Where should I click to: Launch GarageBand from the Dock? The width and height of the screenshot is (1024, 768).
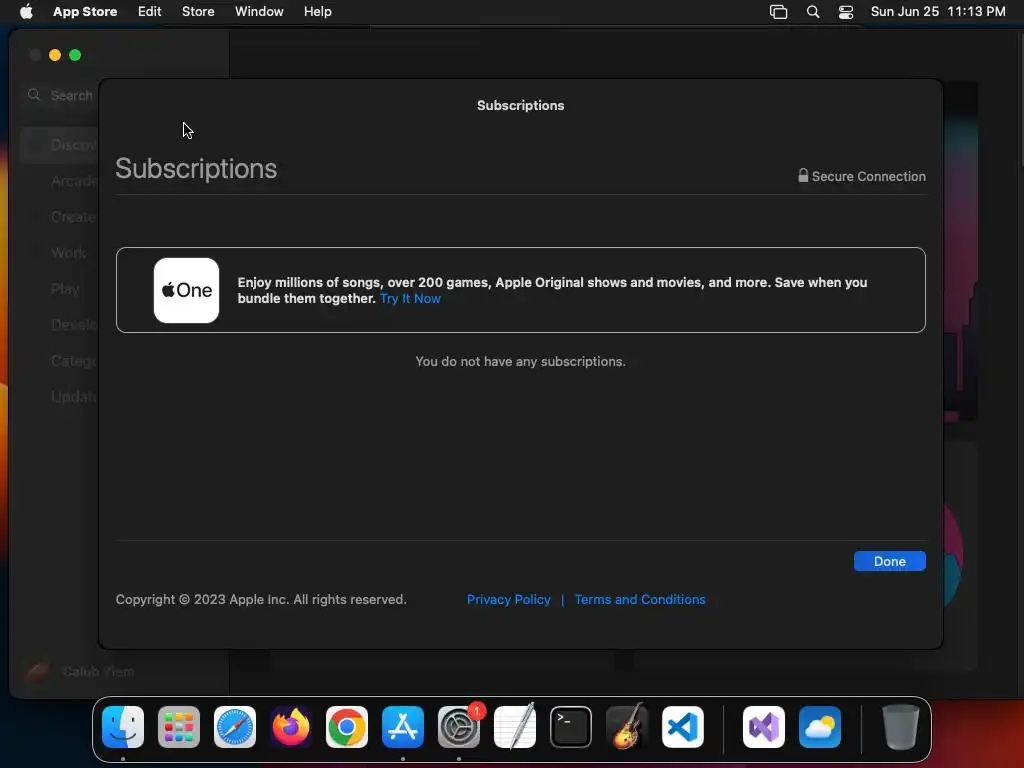coord(627,726)
